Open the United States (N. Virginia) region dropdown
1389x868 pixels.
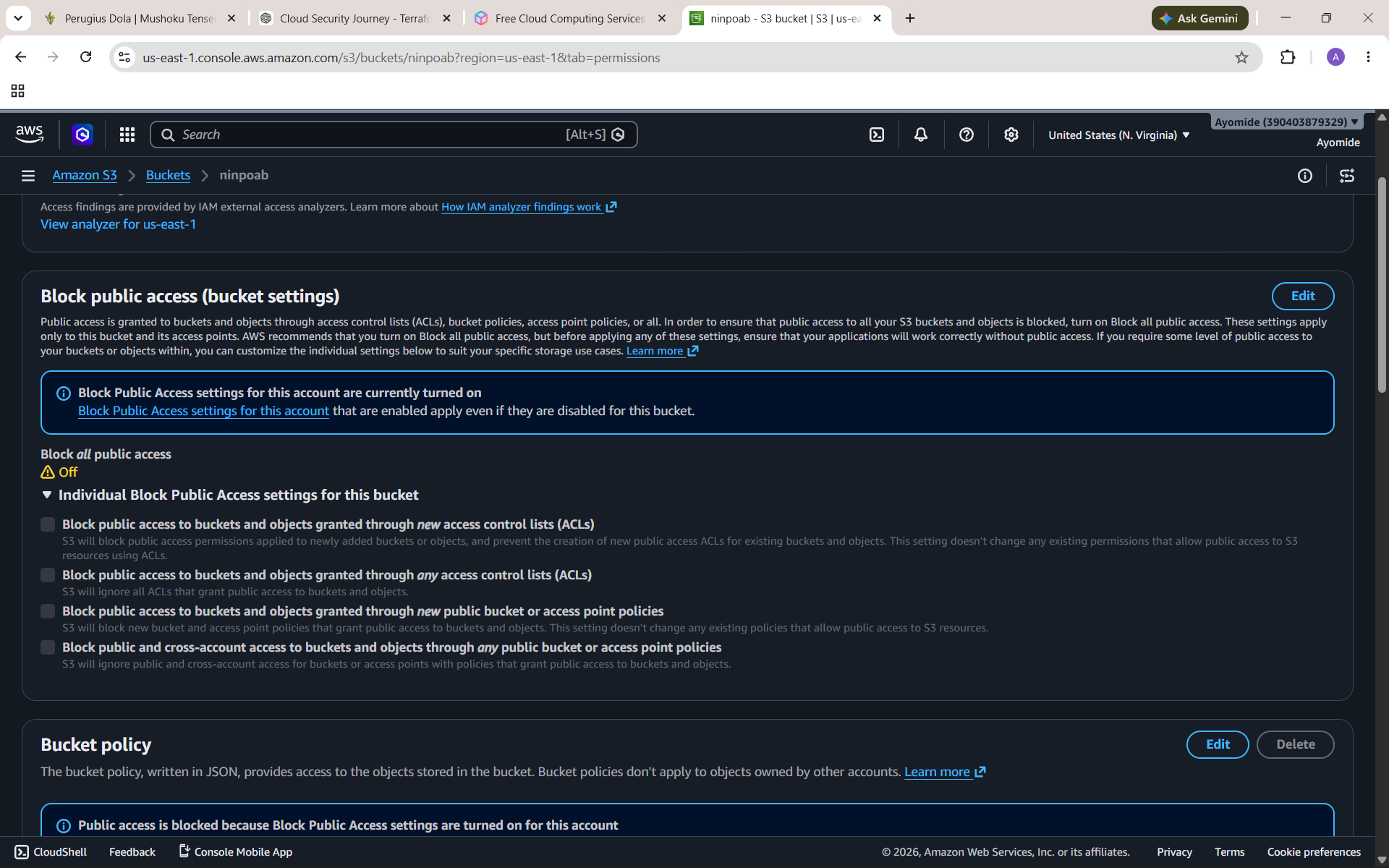coord(1118,135)
